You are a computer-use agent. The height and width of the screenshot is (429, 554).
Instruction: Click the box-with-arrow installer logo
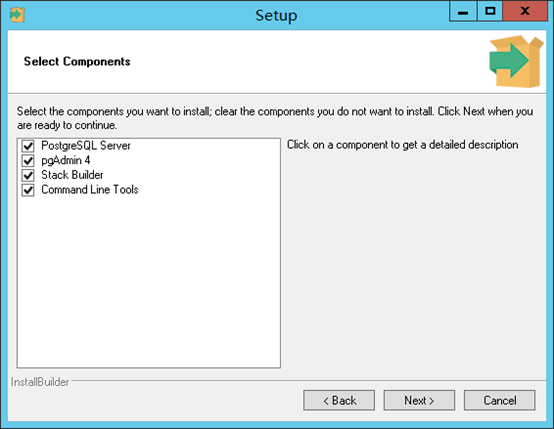click(x=516, y=61)
